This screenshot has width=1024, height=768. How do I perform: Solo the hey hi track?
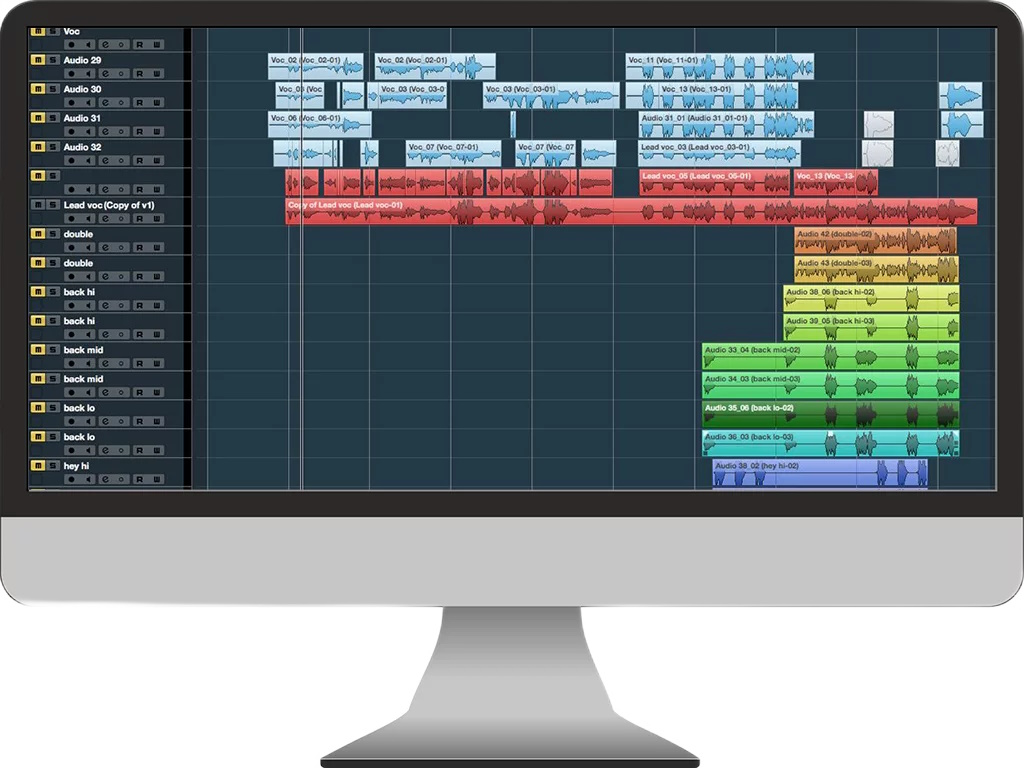pos(52,466)
